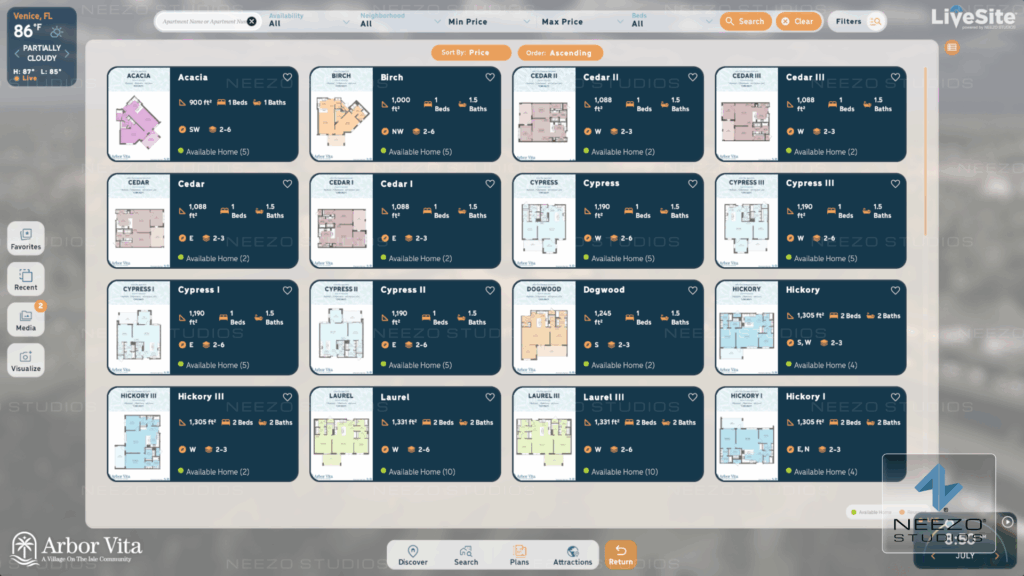Toggle the Cedar favorite heart

point(287,184)
